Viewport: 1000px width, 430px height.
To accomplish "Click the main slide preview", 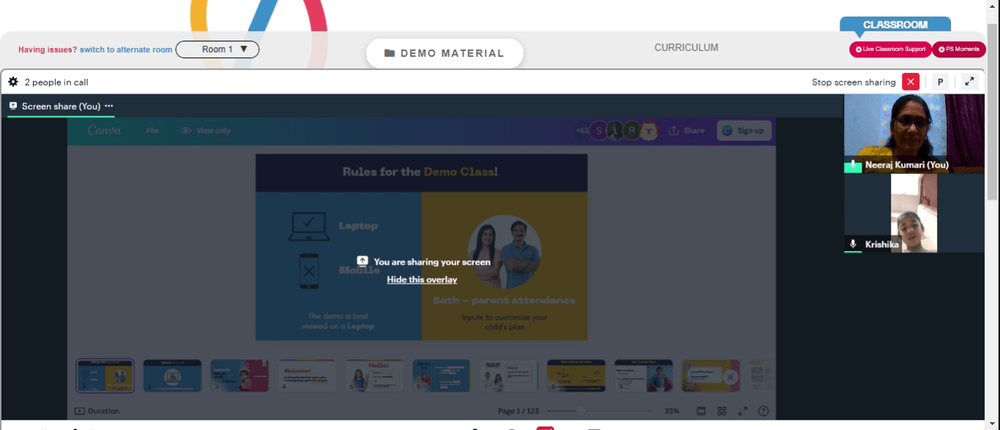I will [x=421, y=247].
